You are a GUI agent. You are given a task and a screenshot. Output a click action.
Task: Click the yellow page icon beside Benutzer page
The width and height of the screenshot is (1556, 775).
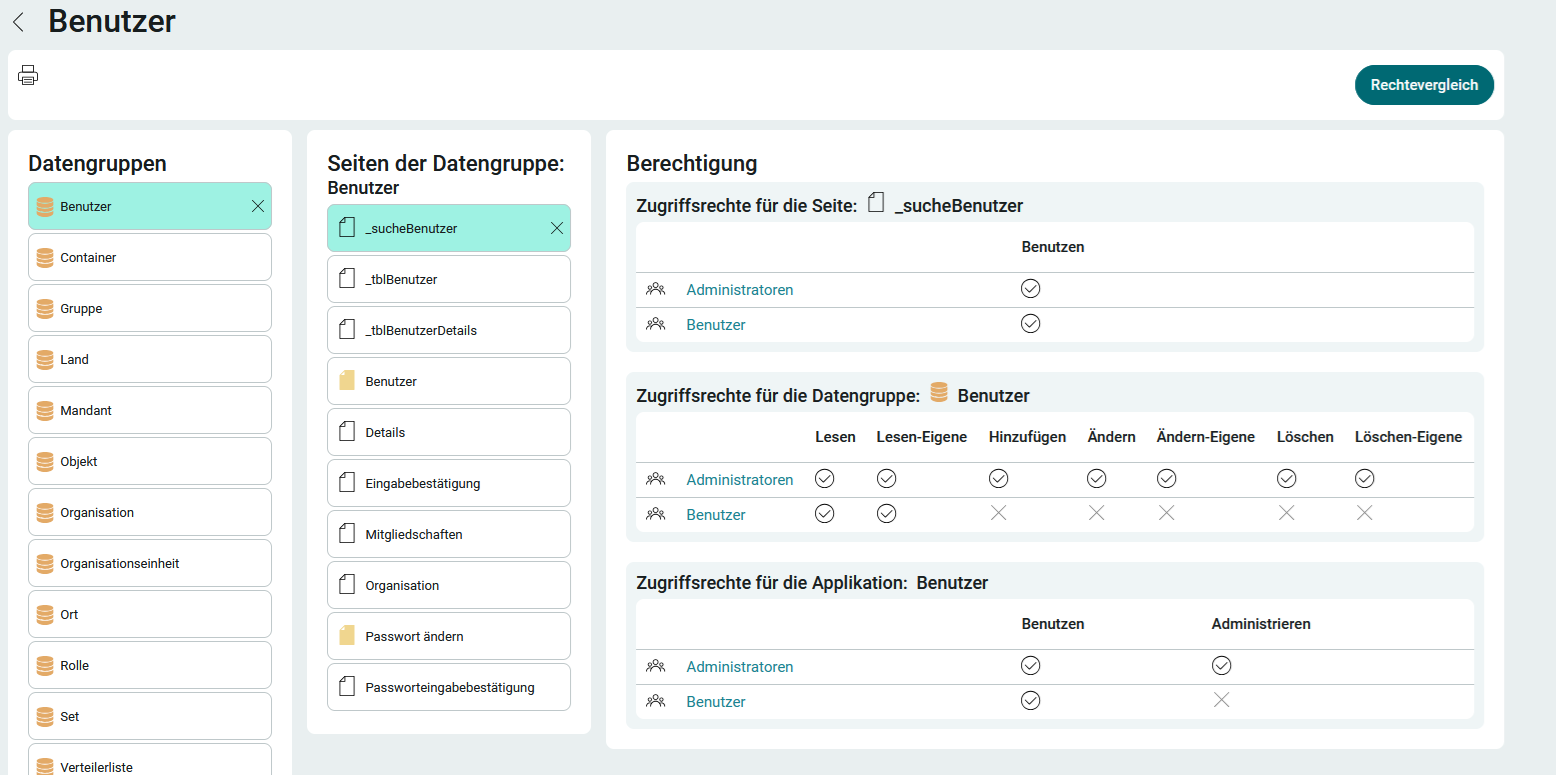pyautogui.click(x=347, y=381)
